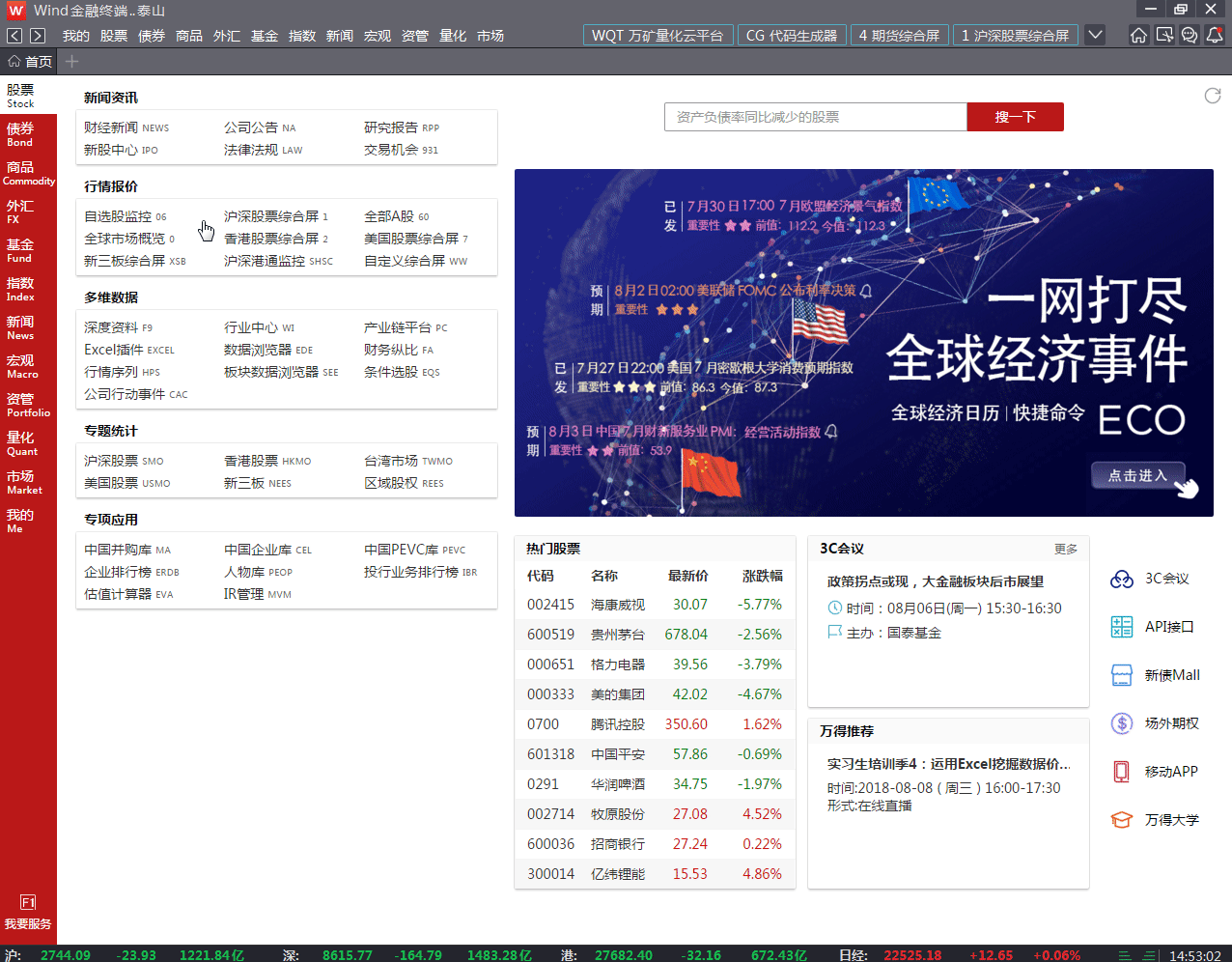This screenshot has width=1232, height=962.
Task: Open 沪深股票综合屏 1 link in 行情报价
Action: point(276,216)
